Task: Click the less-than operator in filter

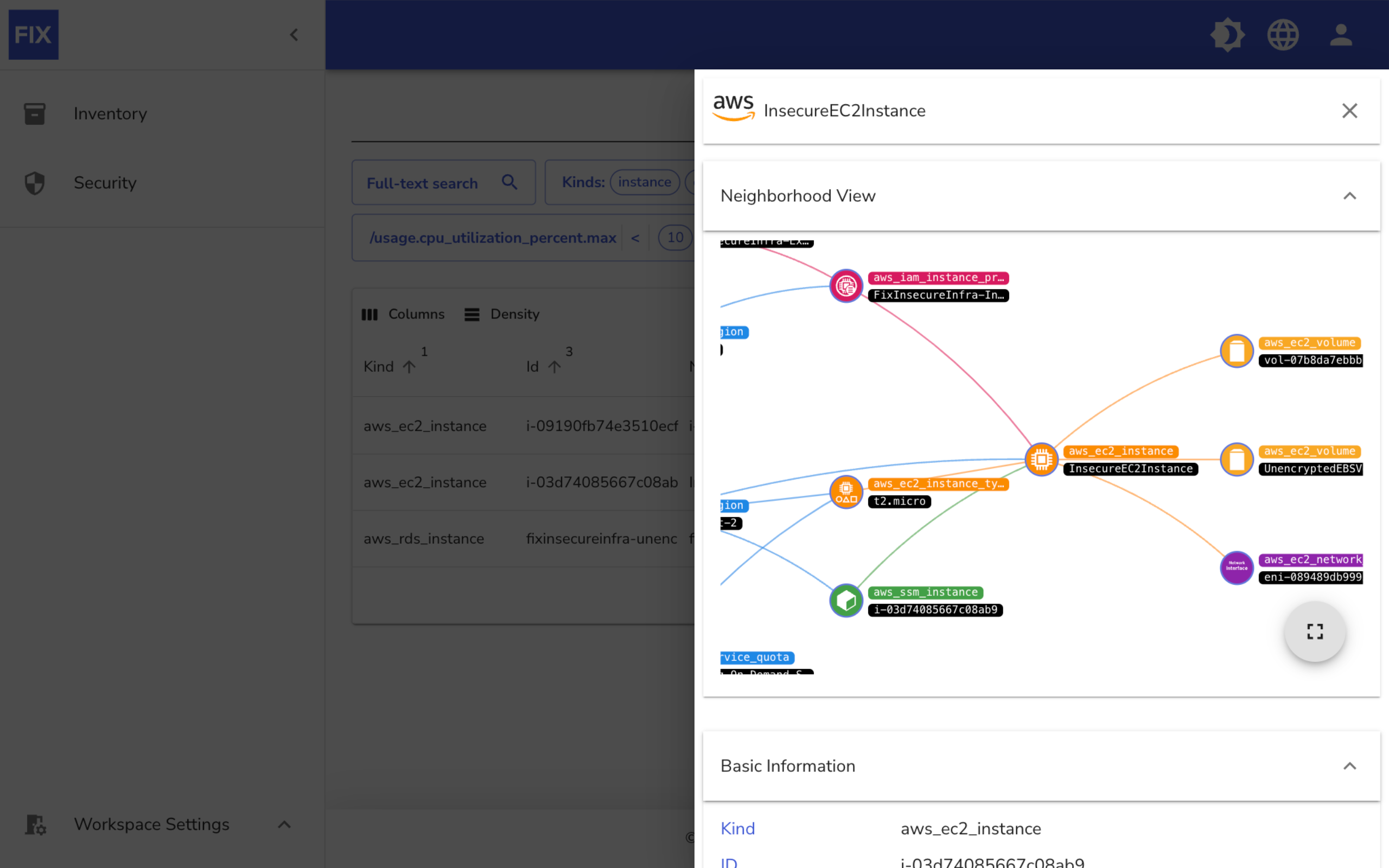Action: (635, 238)
